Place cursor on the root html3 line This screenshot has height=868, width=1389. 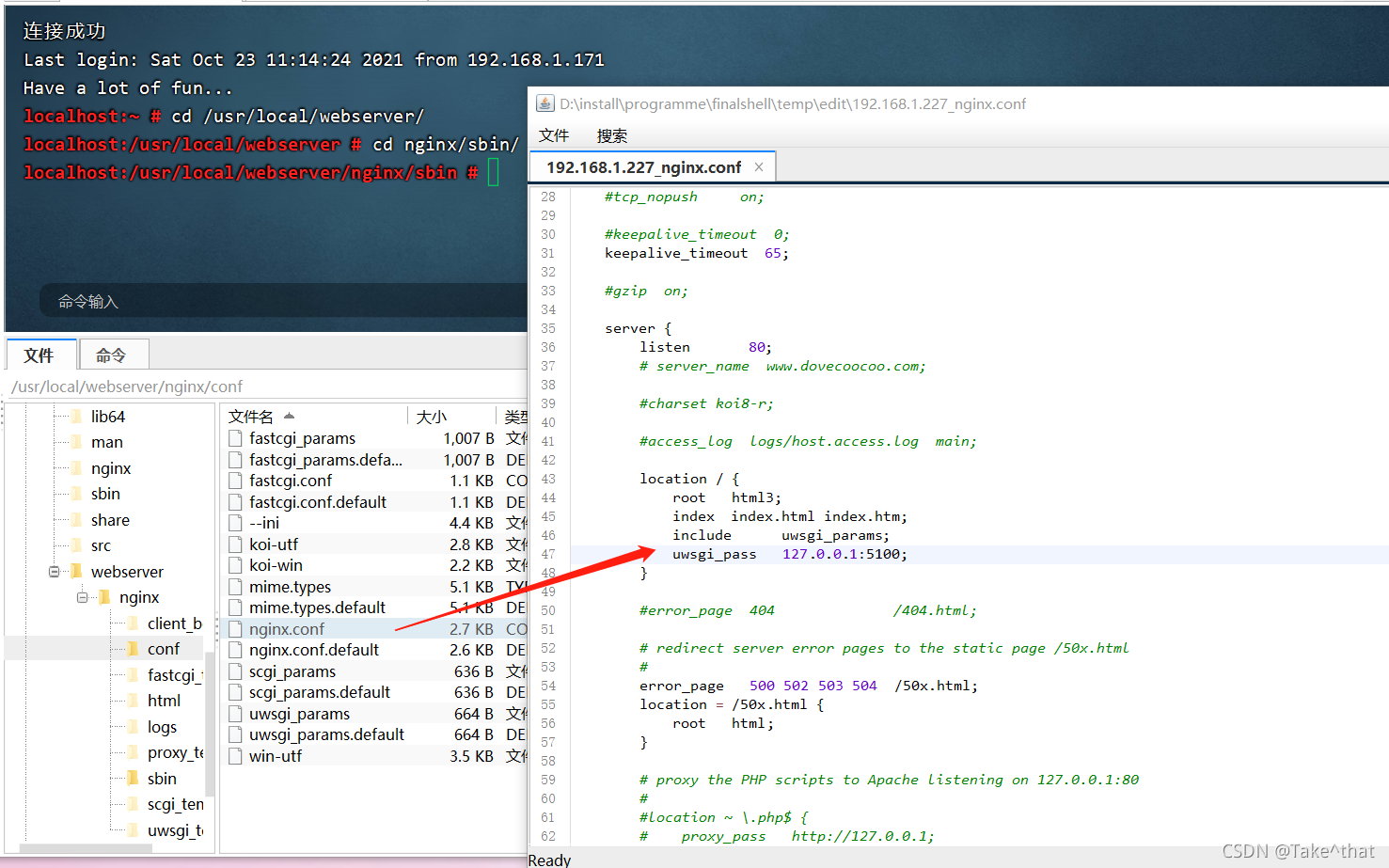point(727,497)
